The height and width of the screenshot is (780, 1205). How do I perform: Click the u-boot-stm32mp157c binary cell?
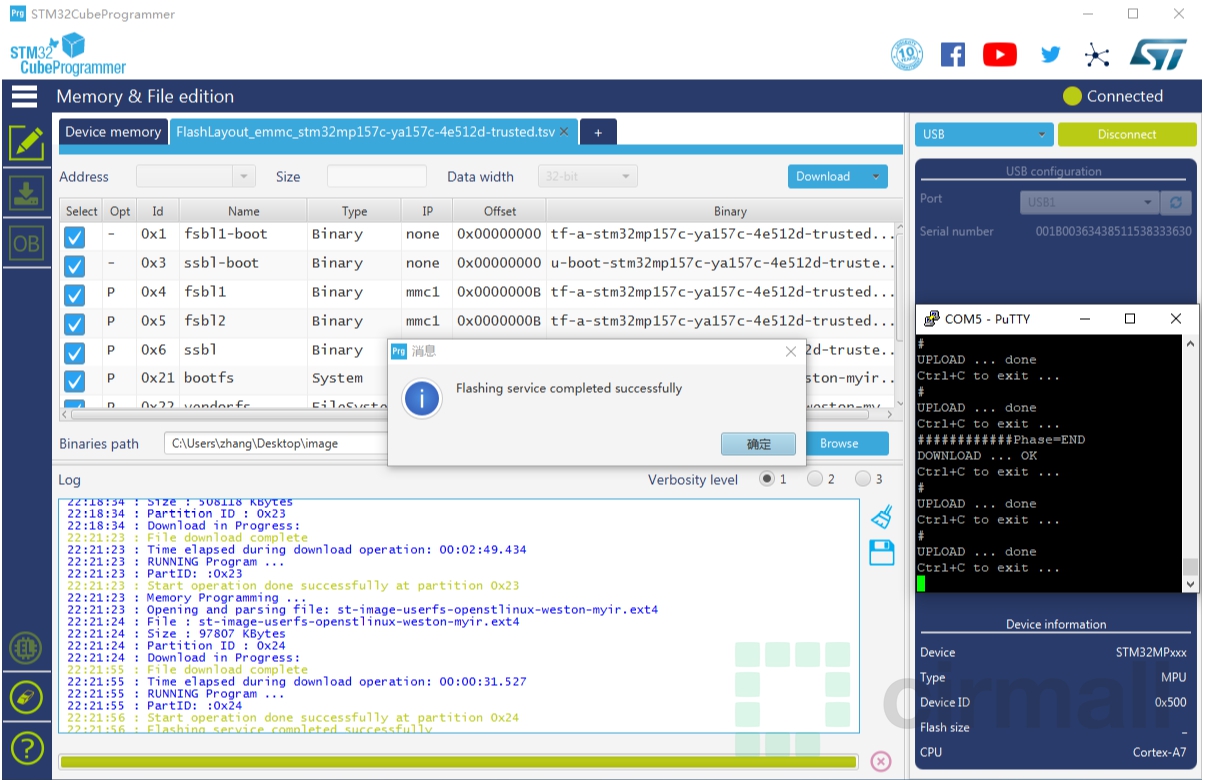click(x=722, y=263)
